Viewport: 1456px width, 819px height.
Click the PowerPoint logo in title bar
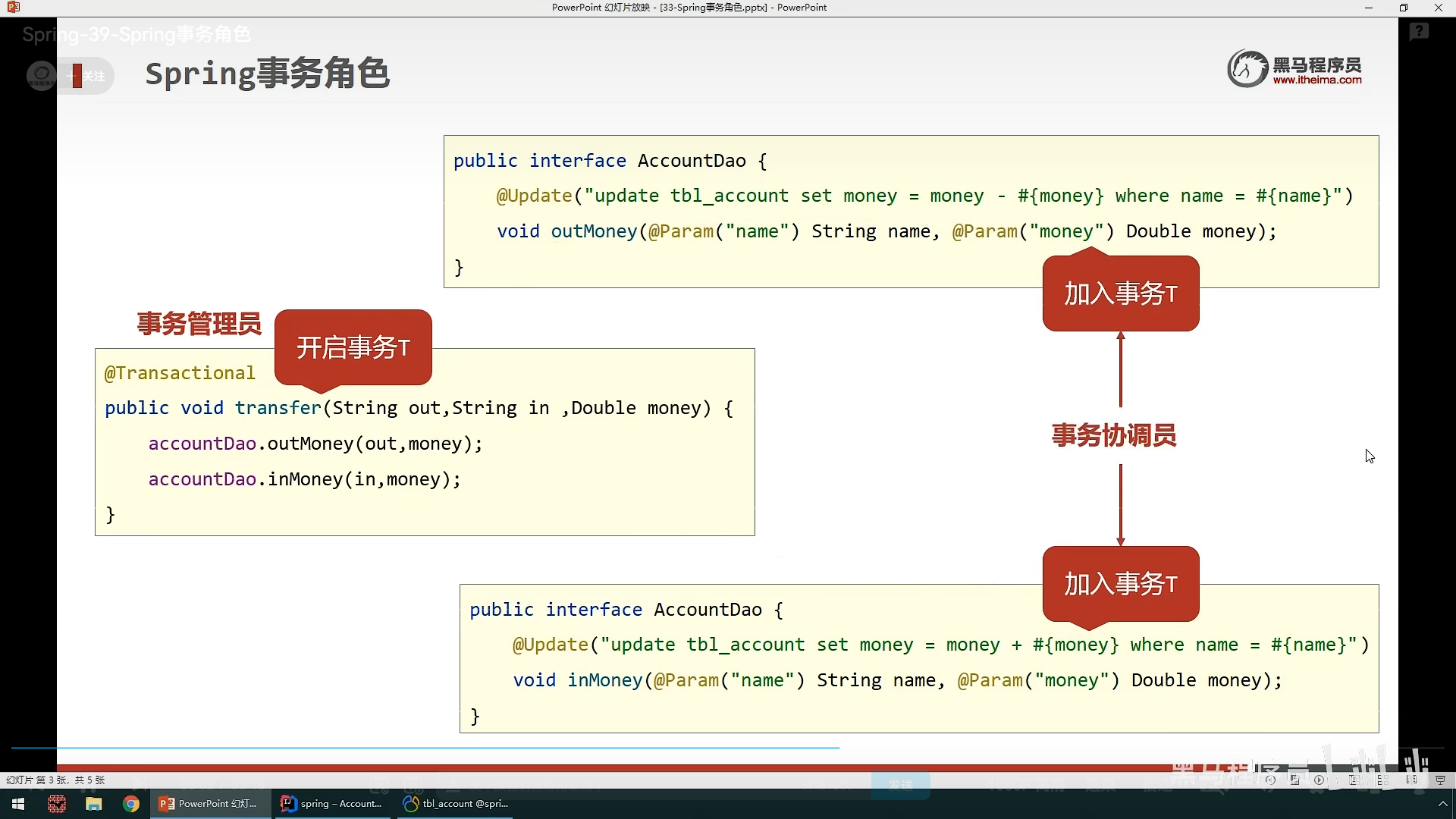(13, 8)
